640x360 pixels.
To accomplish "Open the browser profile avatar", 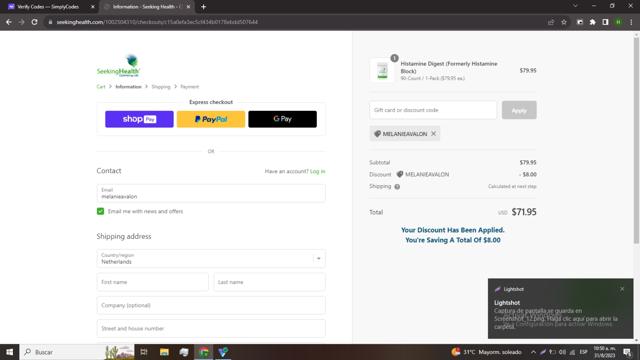I will [x=618, y=22].
